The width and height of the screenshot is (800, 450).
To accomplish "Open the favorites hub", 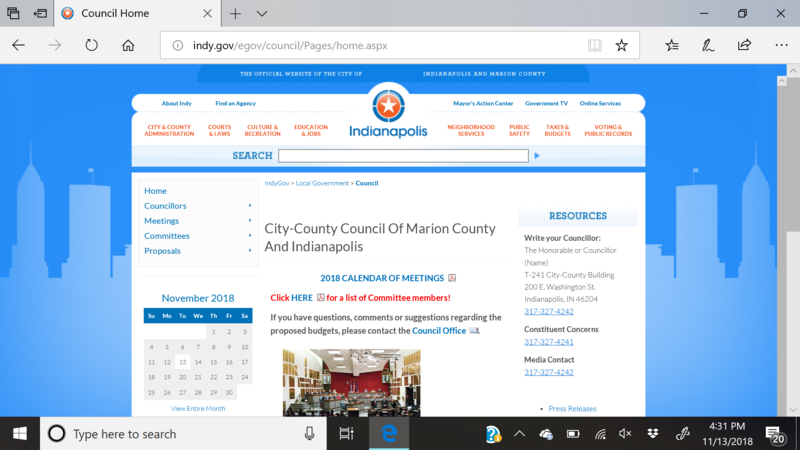I will (x=672, y=45).
